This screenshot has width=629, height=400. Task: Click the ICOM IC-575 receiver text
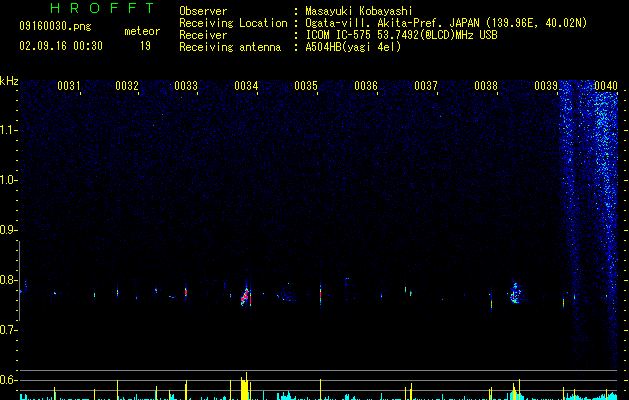click(x=401, y=35)
